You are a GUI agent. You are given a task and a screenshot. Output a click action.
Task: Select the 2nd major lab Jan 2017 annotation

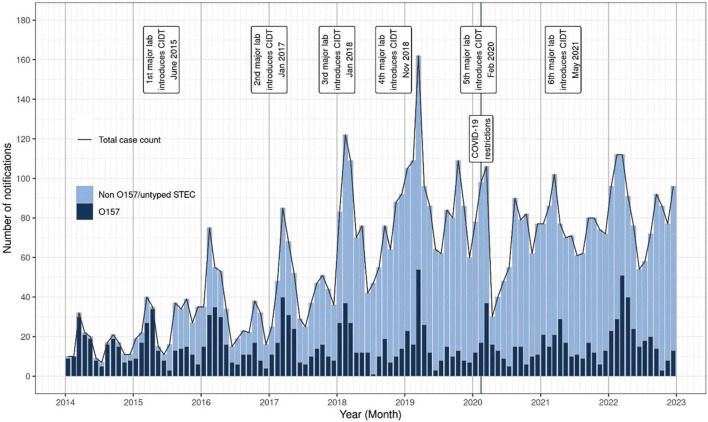click(x=270, y=60)
